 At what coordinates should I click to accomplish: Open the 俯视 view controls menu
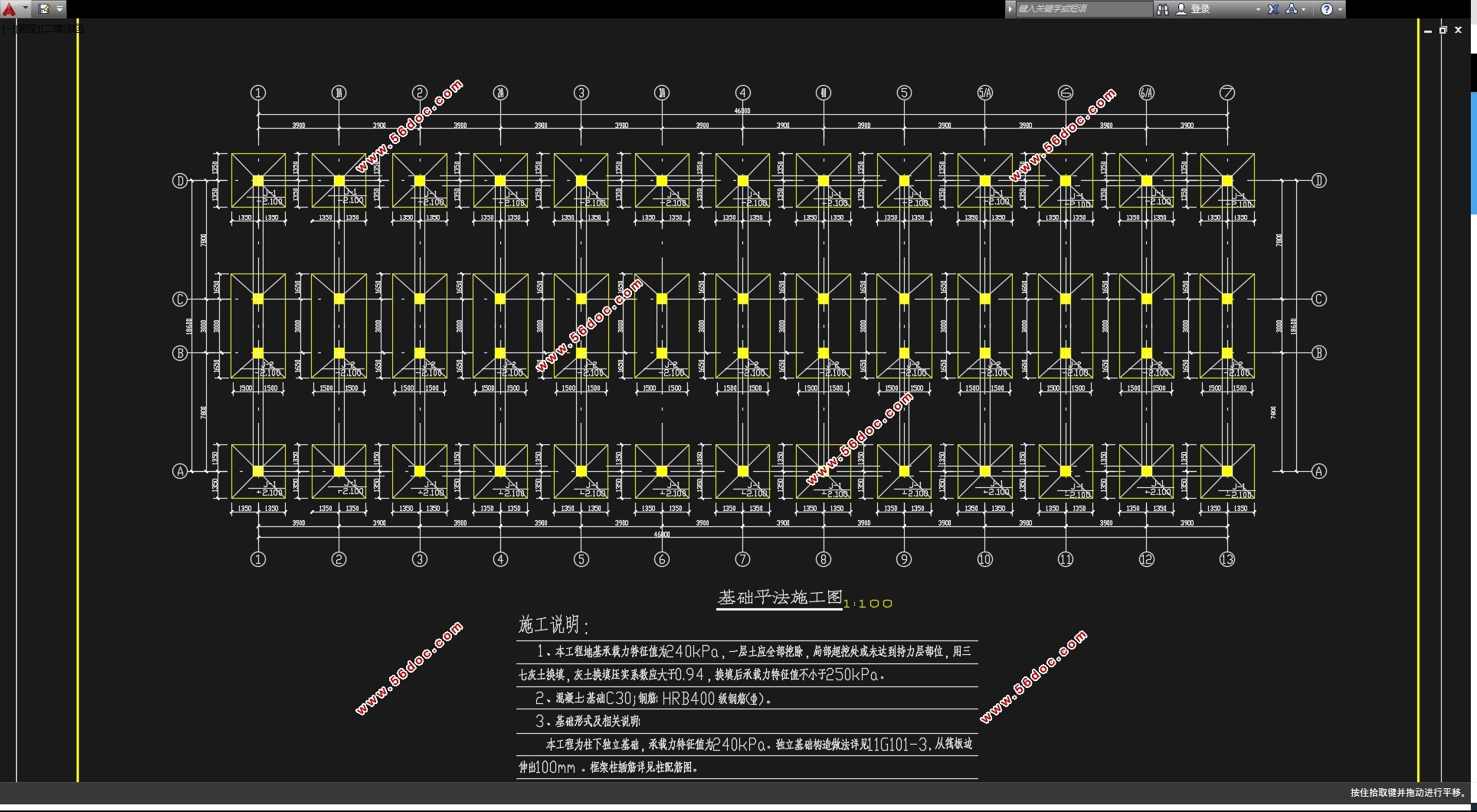[x=28, y=29]
